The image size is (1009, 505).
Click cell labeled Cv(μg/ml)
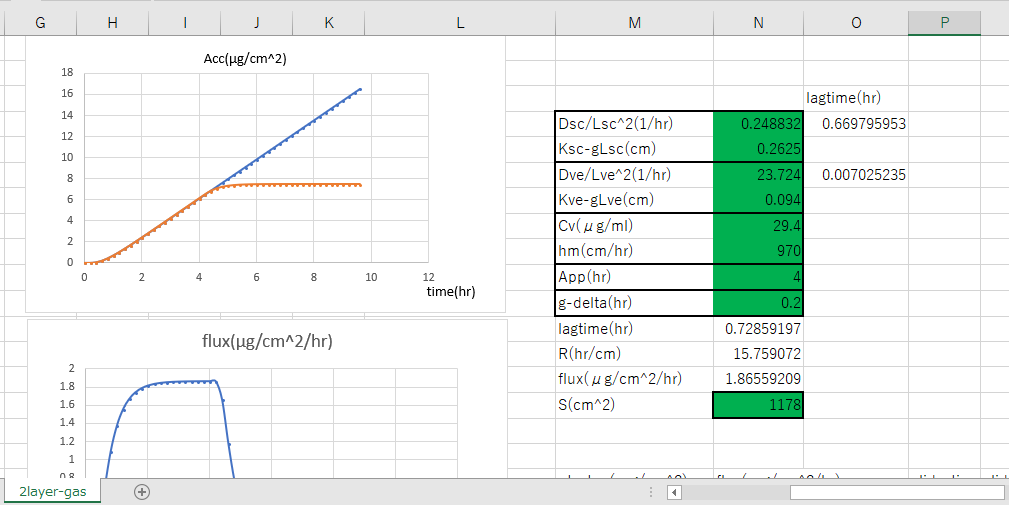634,226
